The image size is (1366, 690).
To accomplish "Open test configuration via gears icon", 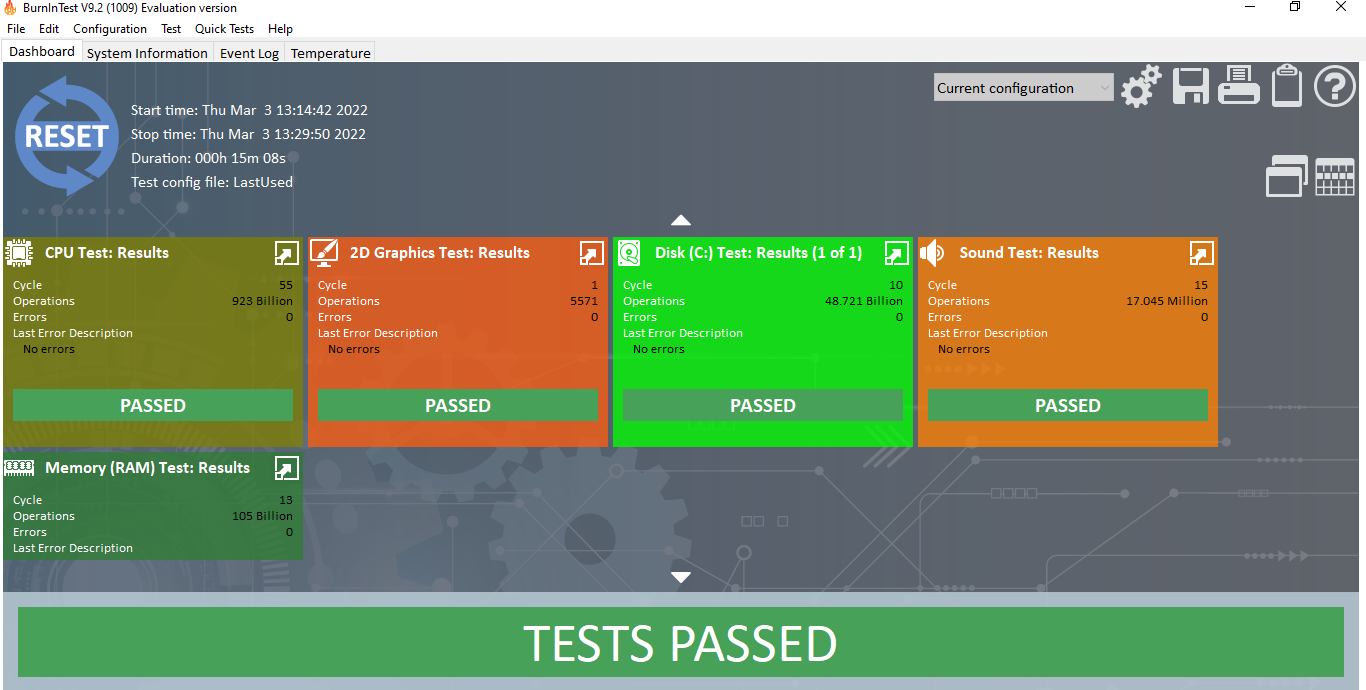I will click(x=1141, y=87).
